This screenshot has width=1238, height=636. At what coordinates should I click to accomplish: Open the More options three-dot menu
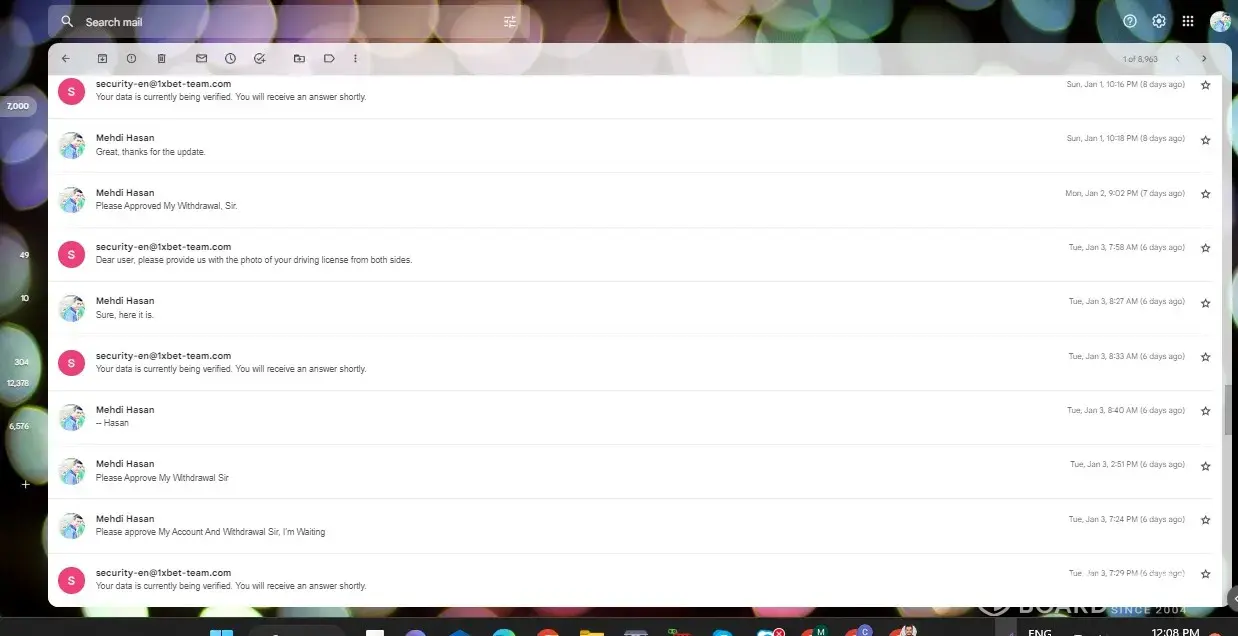tap(355, 59)
